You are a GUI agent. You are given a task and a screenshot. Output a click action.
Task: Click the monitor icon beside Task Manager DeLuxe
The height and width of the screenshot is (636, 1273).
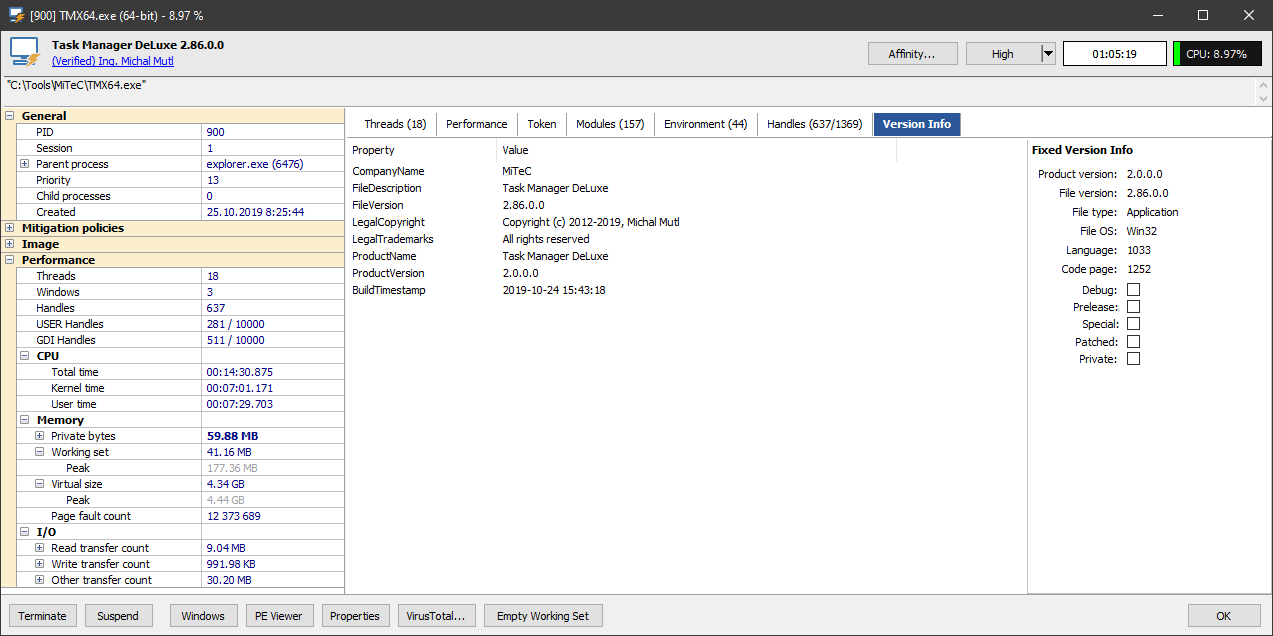coord(25,53)
